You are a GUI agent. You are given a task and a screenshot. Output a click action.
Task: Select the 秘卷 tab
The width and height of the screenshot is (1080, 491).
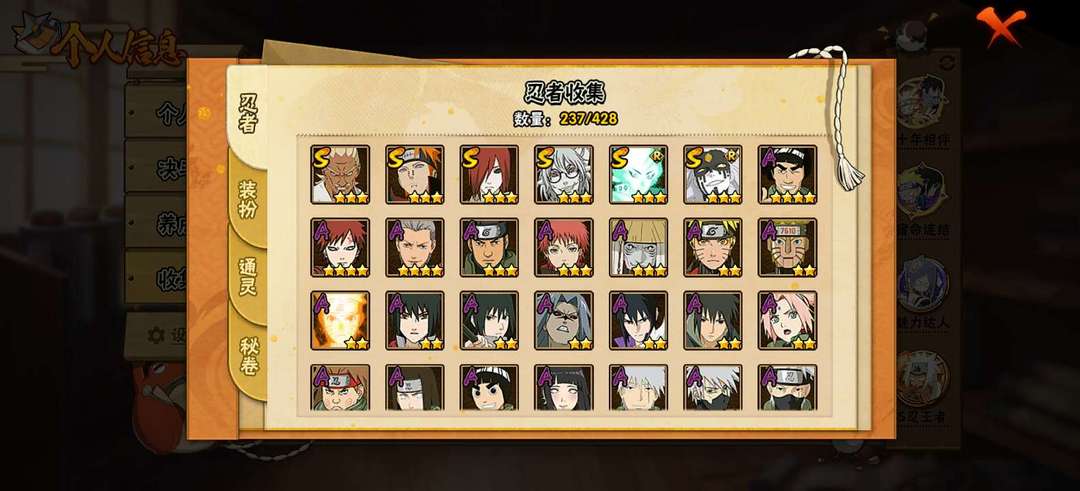(x=248, y=355)
